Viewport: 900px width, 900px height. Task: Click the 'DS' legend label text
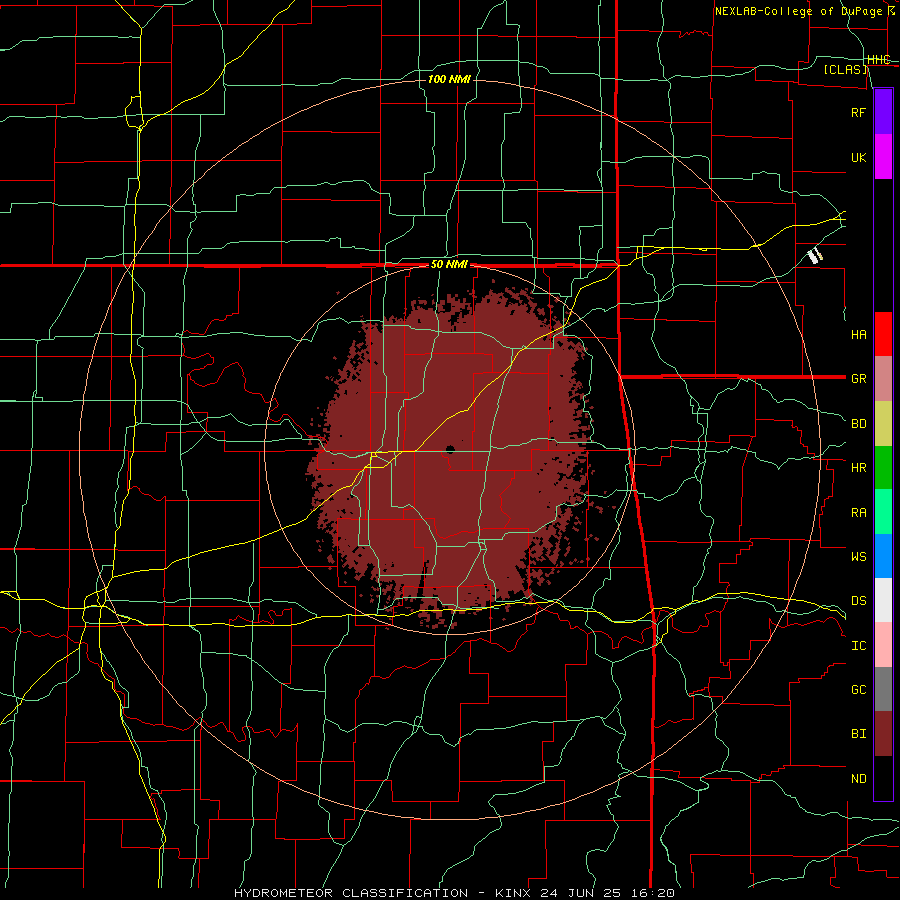tap(858, 600)
